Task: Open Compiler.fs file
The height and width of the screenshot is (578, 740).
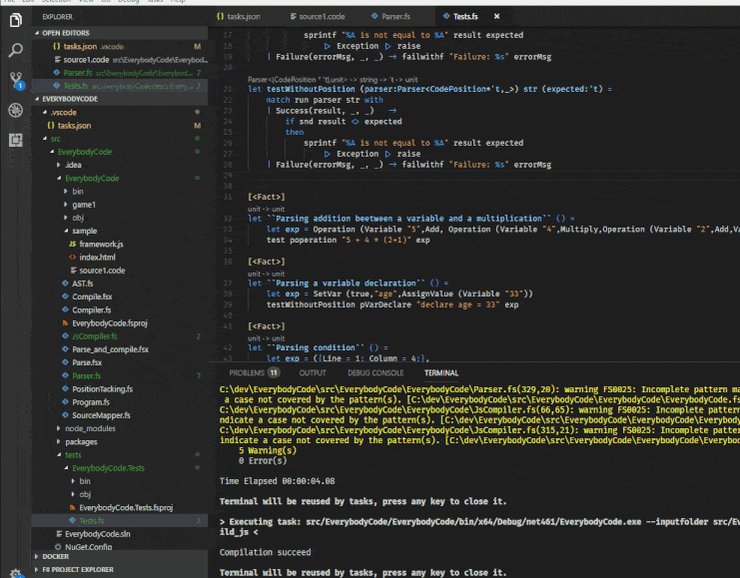Action: (x=92, y=310)
